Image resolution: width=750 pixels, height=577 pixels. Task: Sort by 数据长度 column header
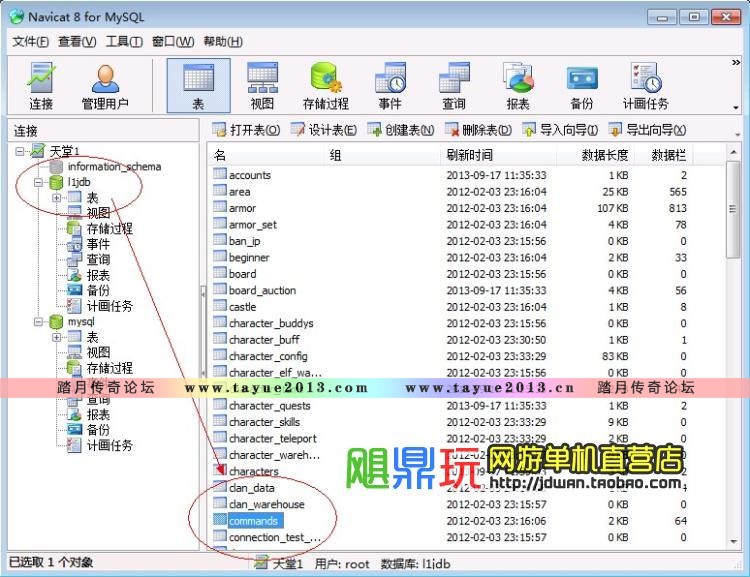pos(596,155)
